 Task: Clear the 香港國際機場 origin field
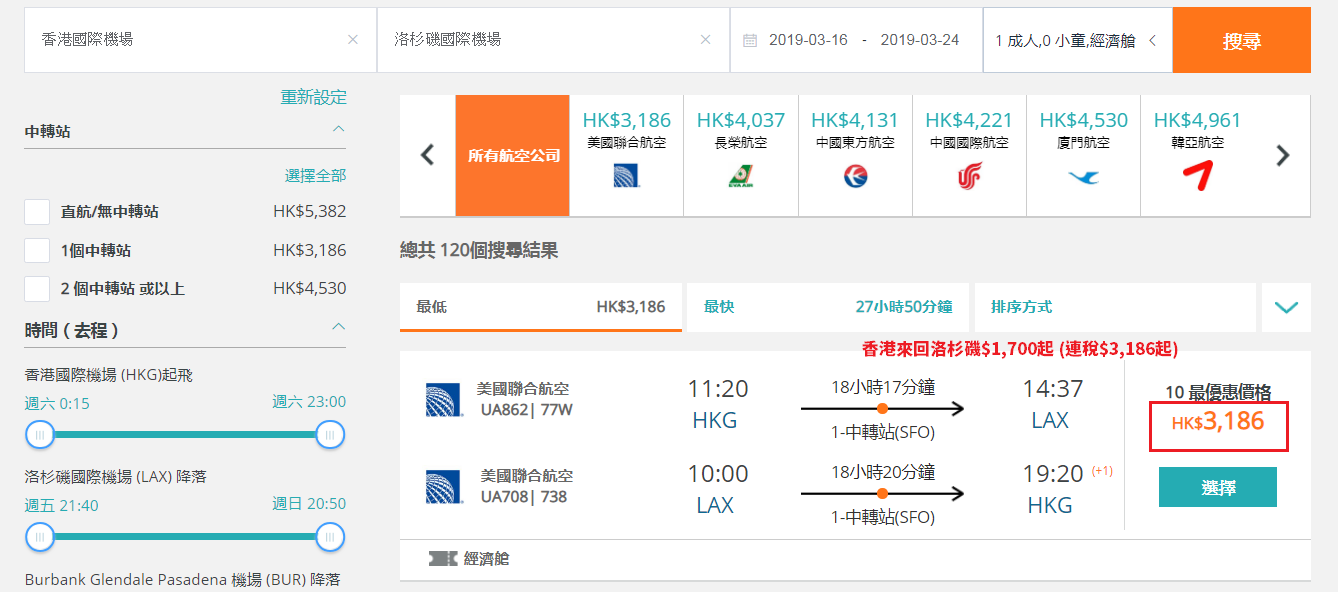(353, 40)
